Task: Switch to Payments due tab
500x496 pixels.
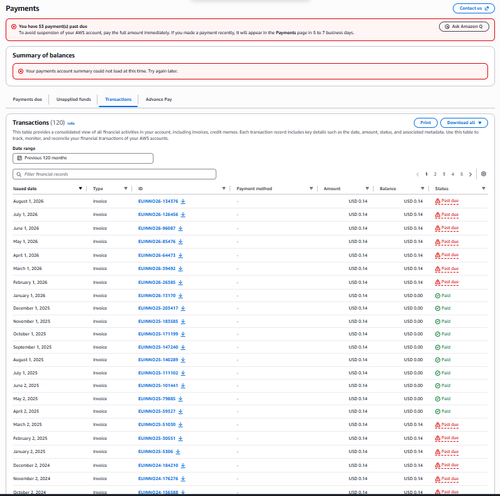Action: (x=27, y=99)
